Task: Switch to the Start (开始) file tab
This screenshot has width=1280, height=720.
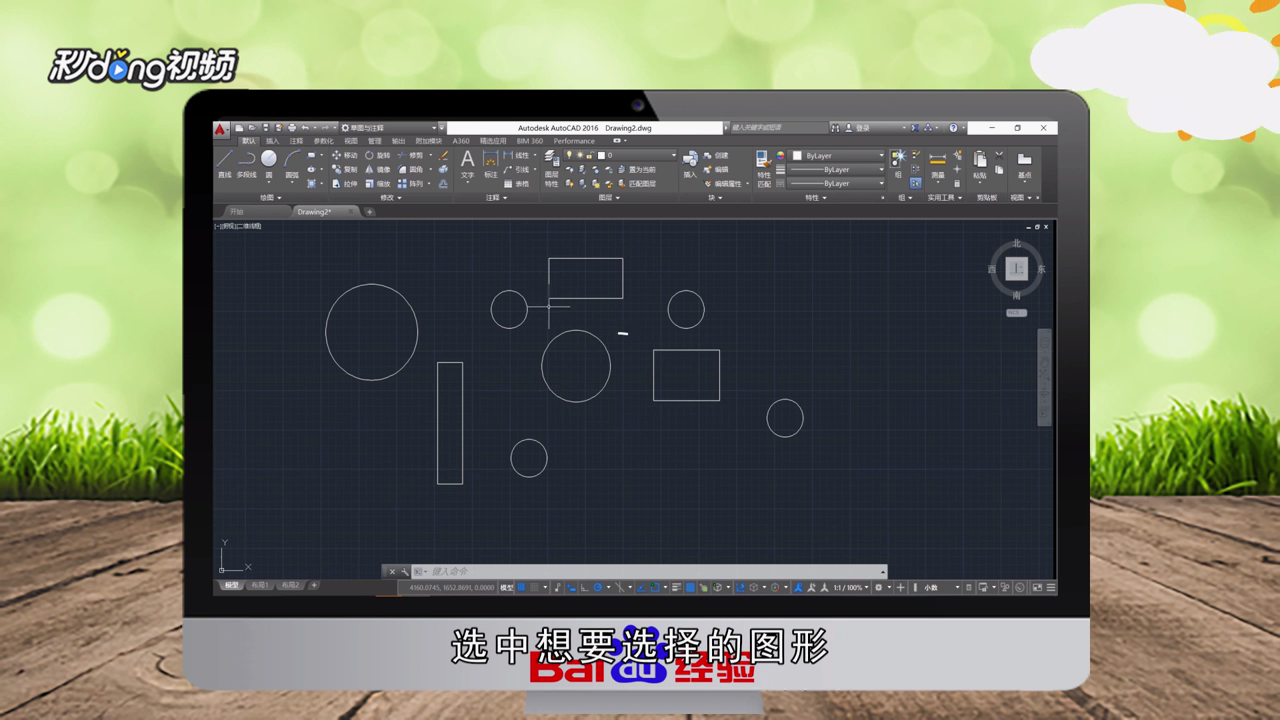Action: click(236, 212)
